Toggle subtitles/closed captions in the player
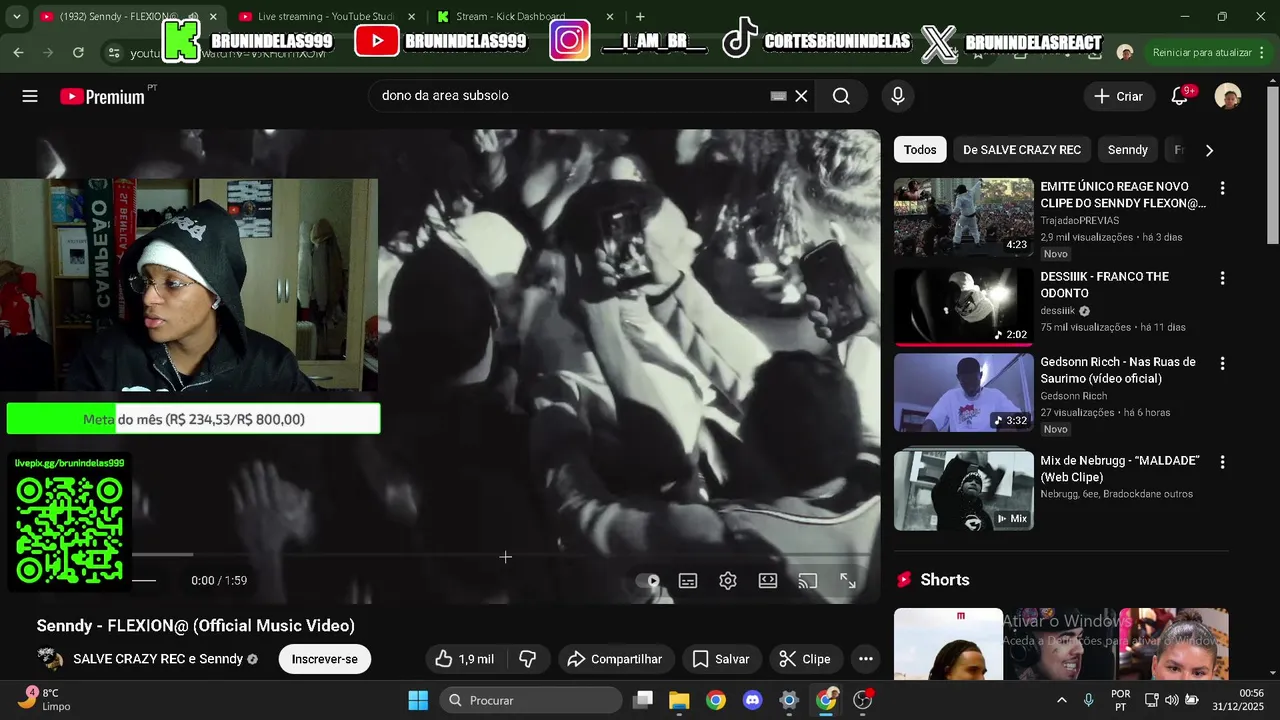This screenshot has height=720, width=1280. tap(688, 580)
